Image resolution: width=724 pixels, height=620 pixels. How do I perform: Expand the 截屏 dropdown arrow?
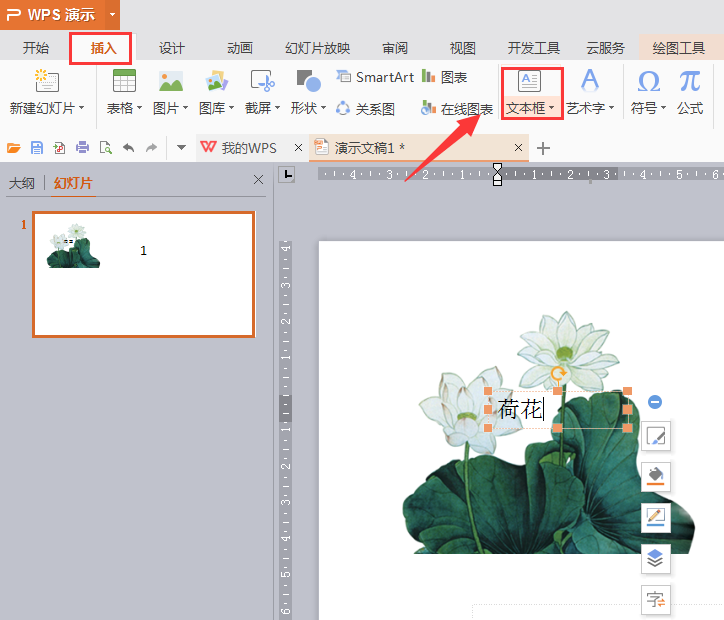click(x=278, y=108)
